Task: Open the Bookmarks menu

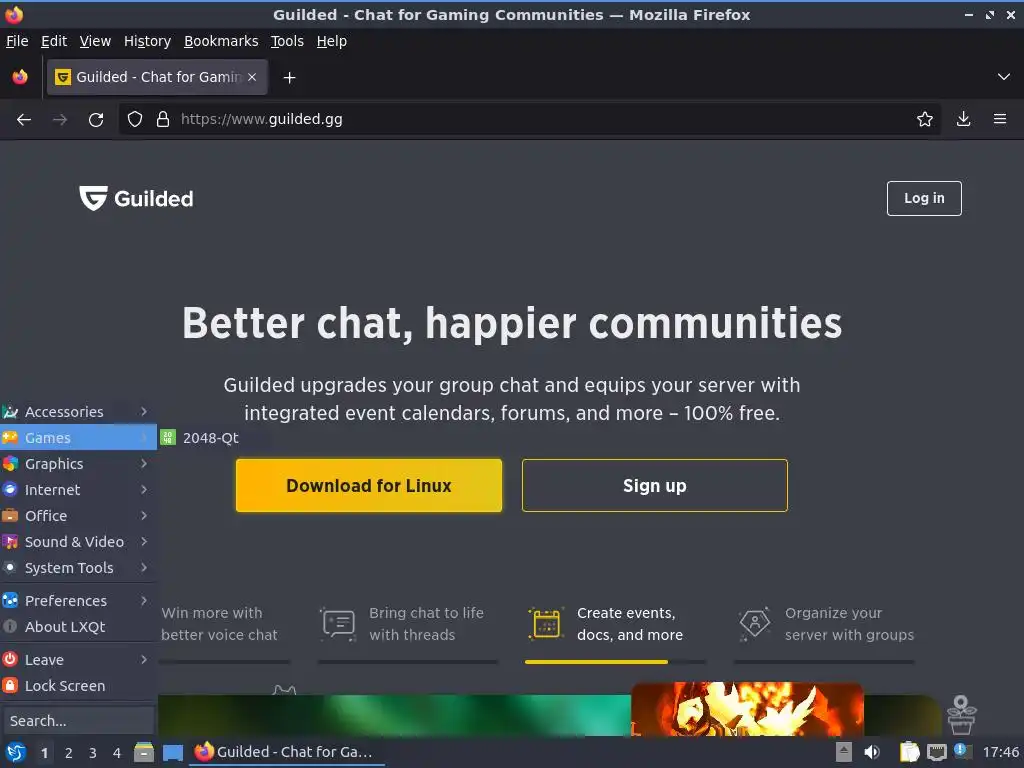Action: point(221,41)
